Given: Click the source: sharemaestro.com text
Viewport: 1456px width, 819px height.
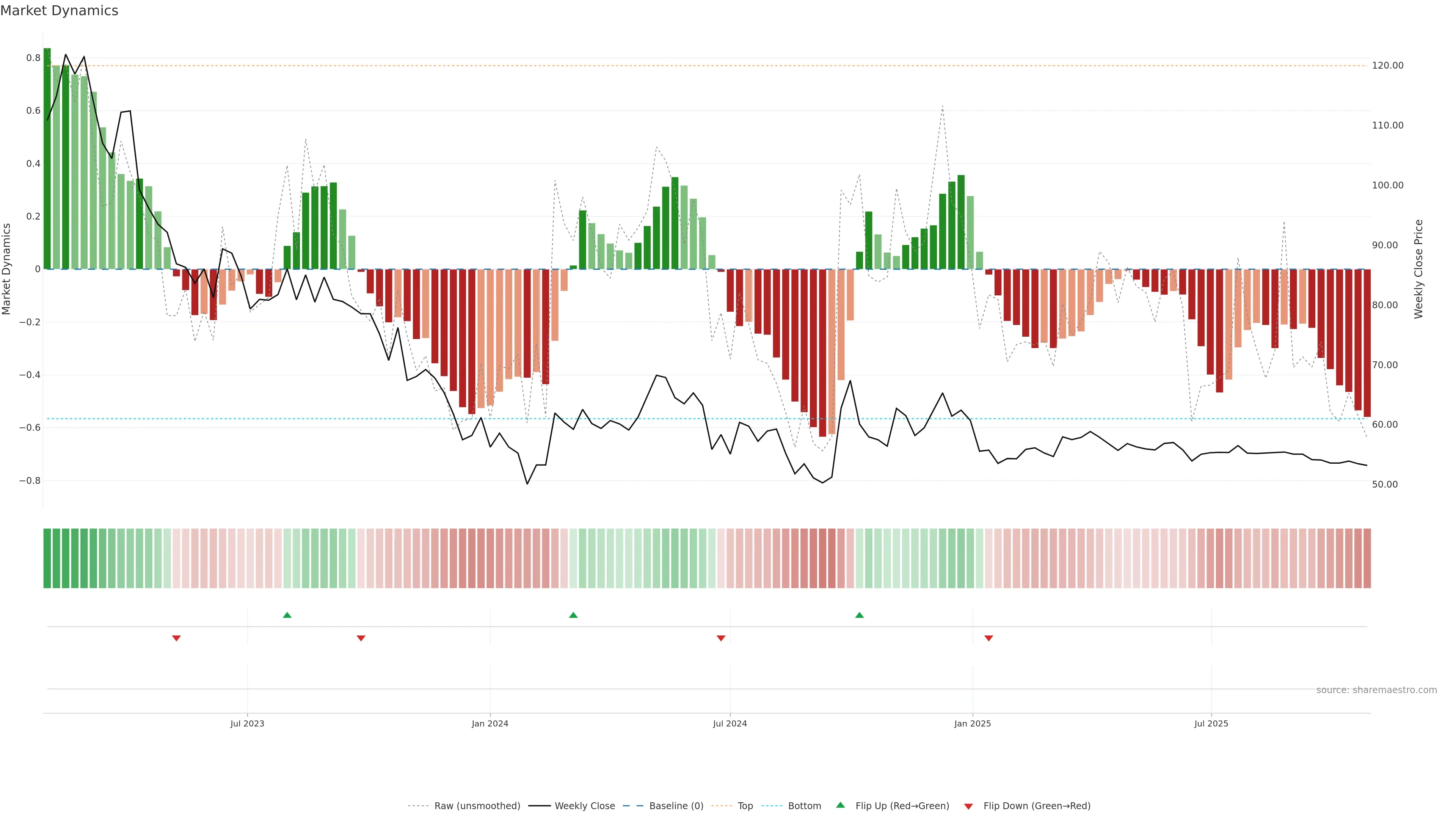Looking at the screenshot, I should coord(1376,690).
